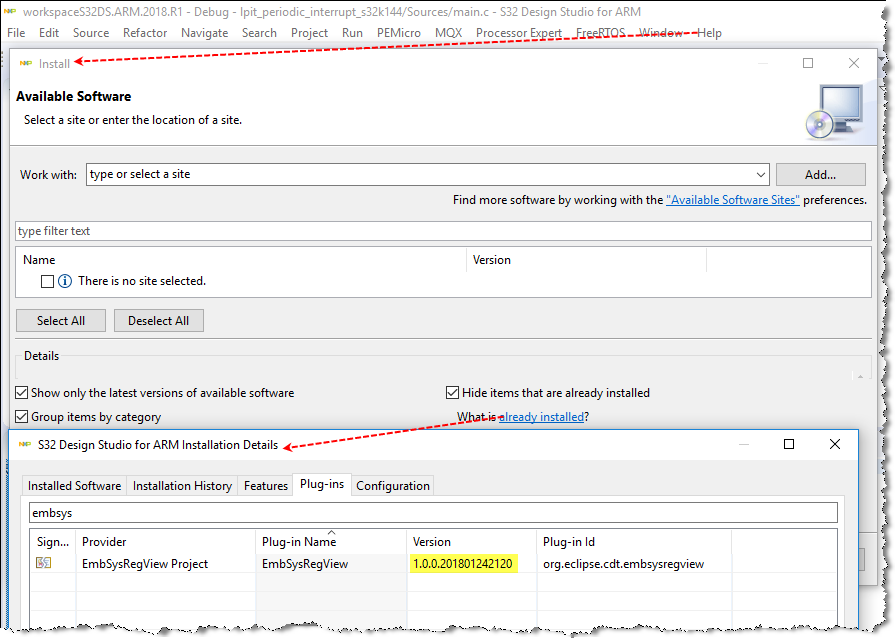Collapse the Details section arrow
895x638 pixels.
click(x=860, y=376)
